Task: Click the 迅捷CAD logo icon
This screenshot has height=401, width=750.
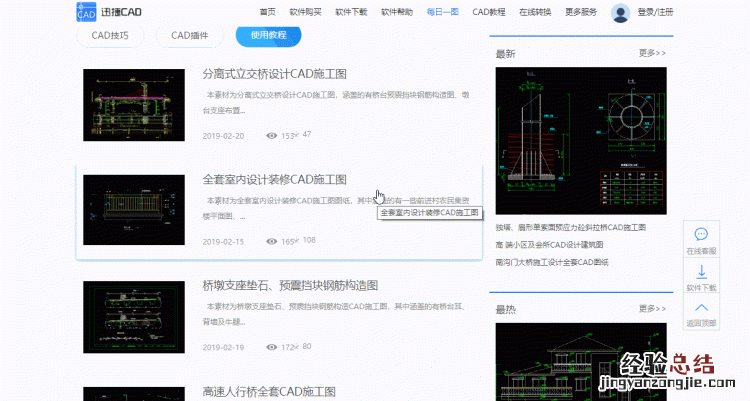Action: pyautogui.click(x=87, y=12)
